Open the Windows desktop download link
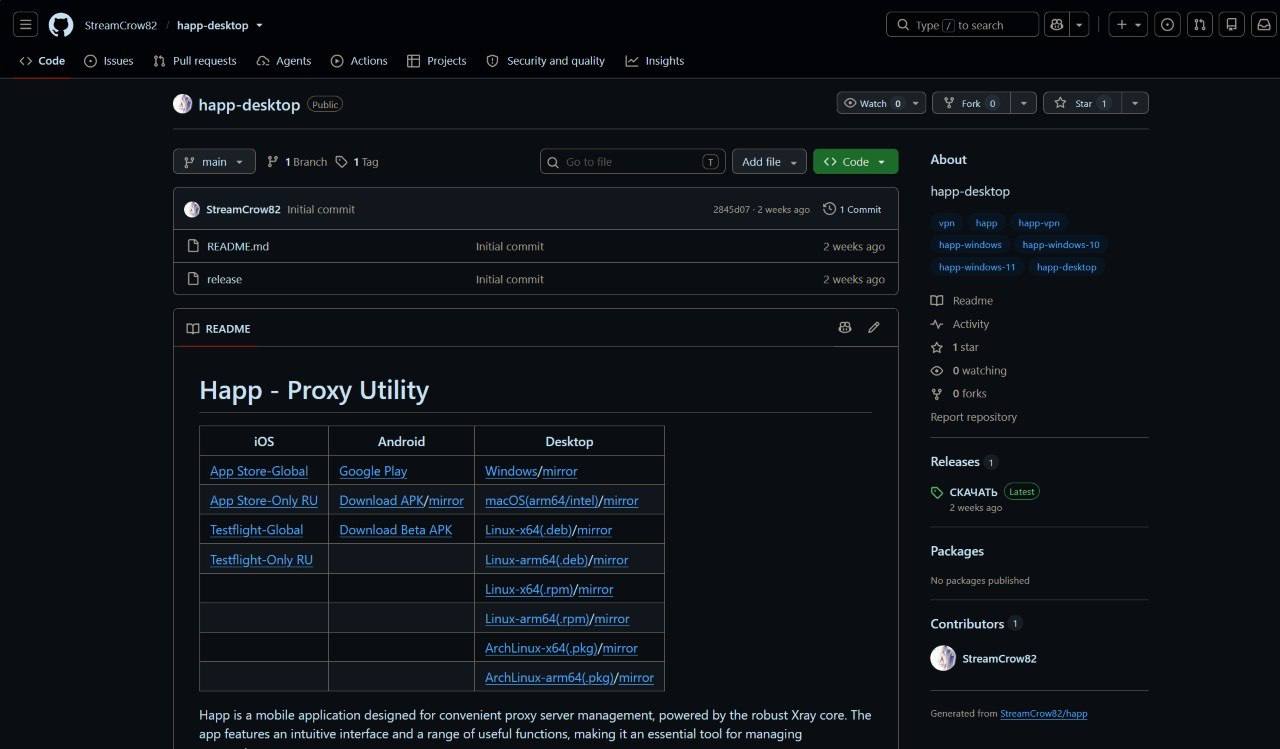The image size is (1280, 749). [511, 471]
